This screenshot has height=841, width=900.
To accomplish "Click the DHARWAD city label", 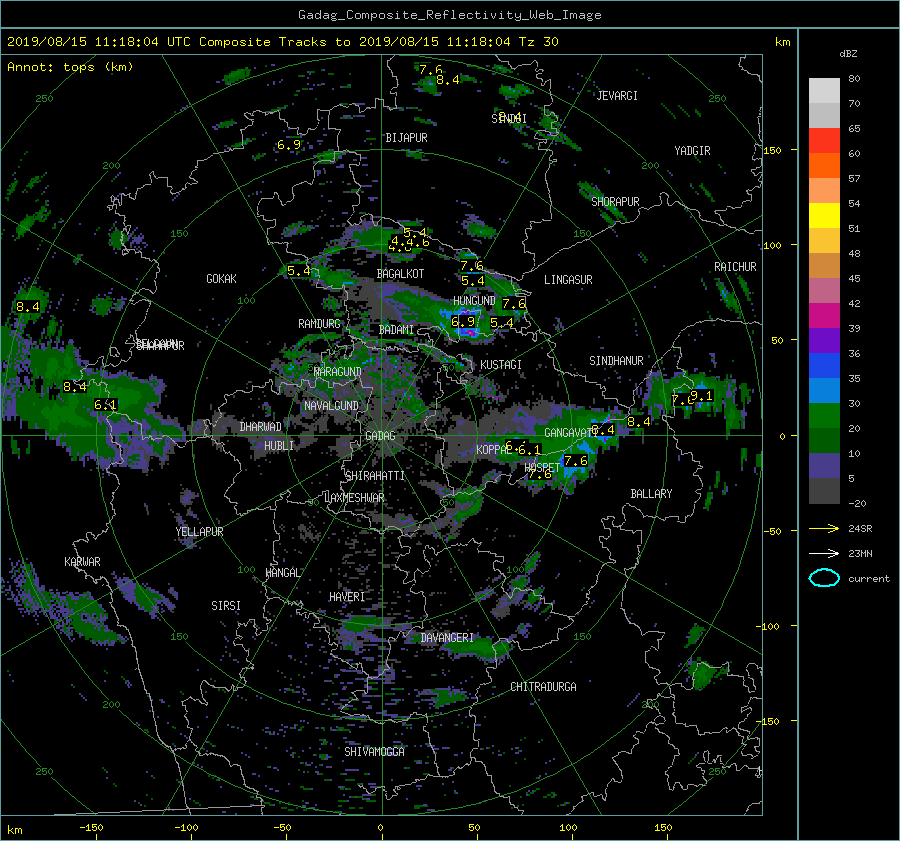I will click(261, 427).
